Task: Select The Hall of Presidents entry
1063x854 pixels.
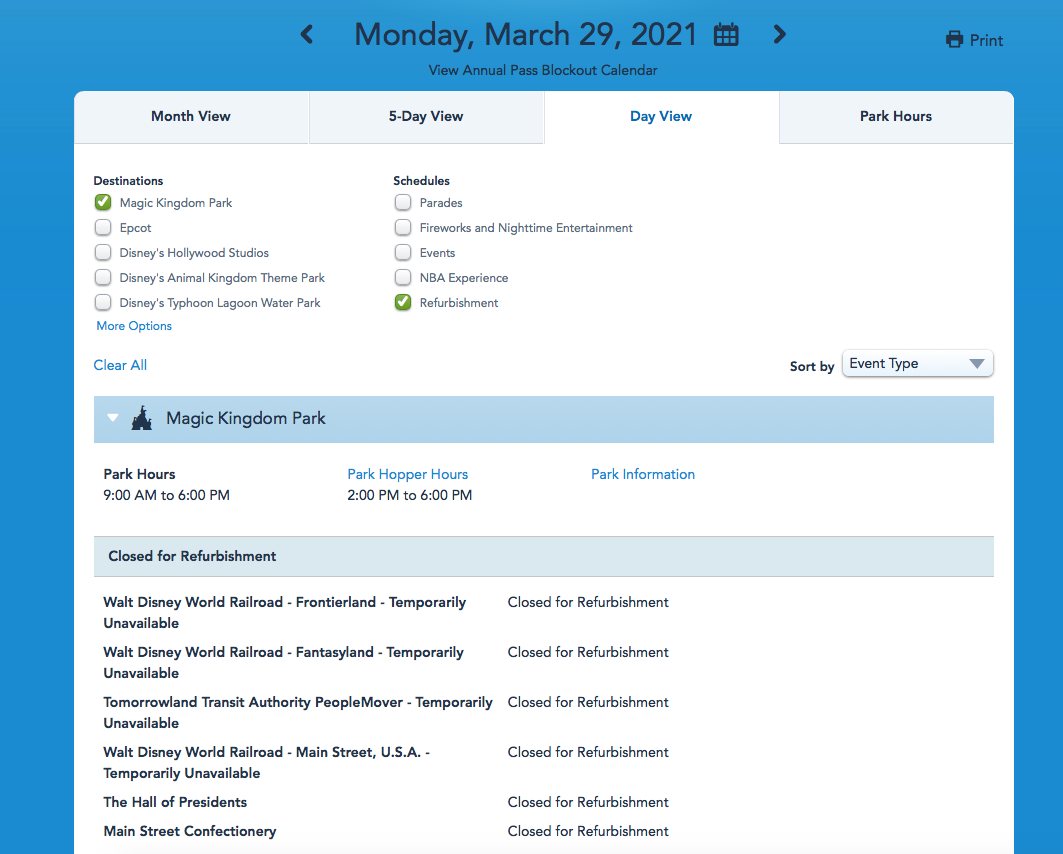Action: click(x=175, y=802)
